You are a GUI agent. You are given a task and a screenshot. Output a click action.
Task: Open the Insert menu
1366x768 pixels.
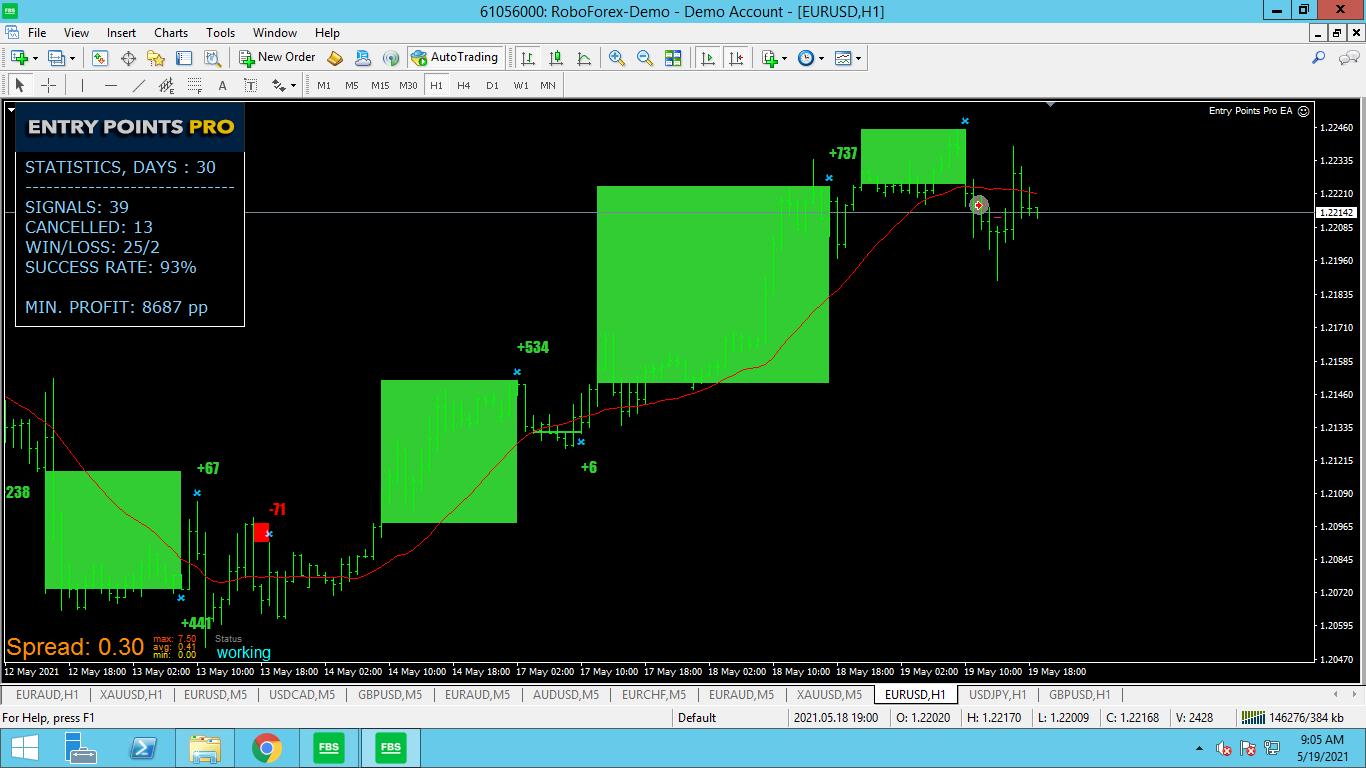pyautogui.click(x=121, y=33)
